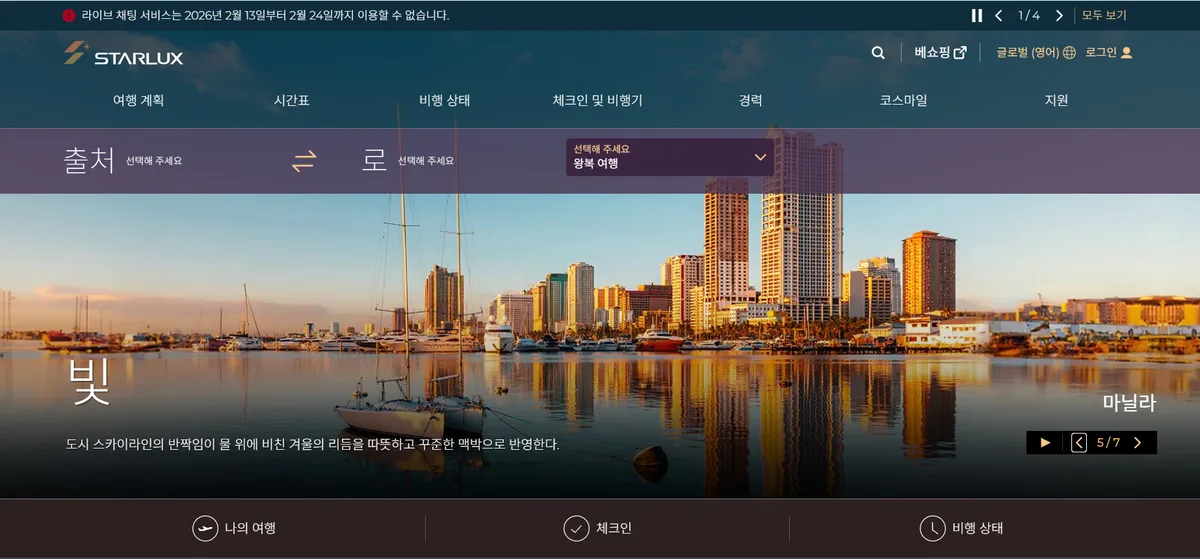This screenshot has width=1200, height=559.
Task: Expand the 왕복 여행 trip type dropdown
Action: 669,157
